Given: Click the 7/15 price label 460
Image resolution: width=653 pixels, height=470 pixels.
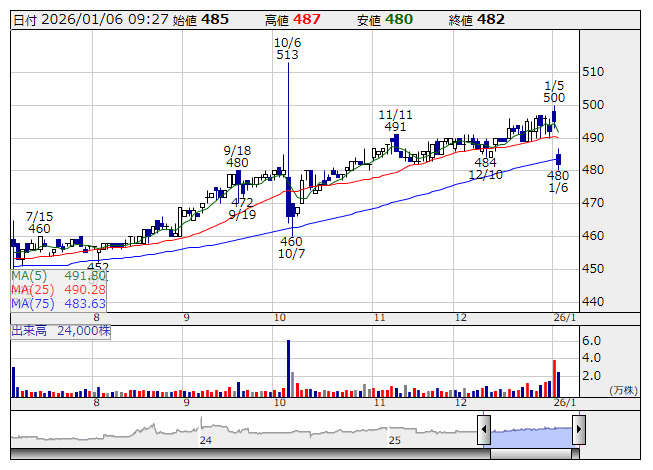Looking at the screenshot, I should tap(38, 228).
